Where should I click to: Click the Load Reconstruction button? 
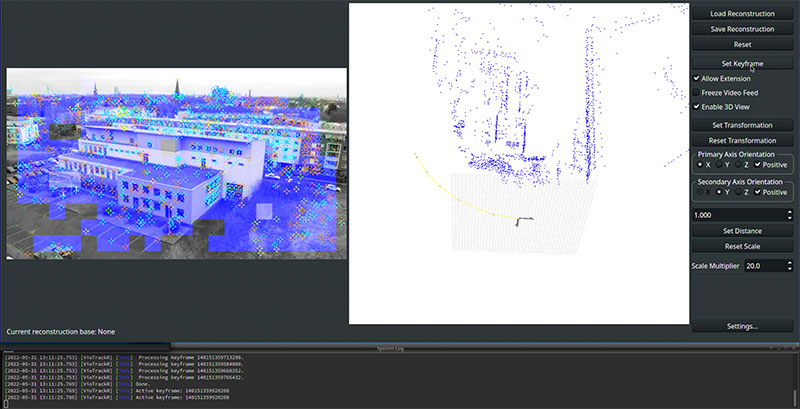click(x=742, y=13)
